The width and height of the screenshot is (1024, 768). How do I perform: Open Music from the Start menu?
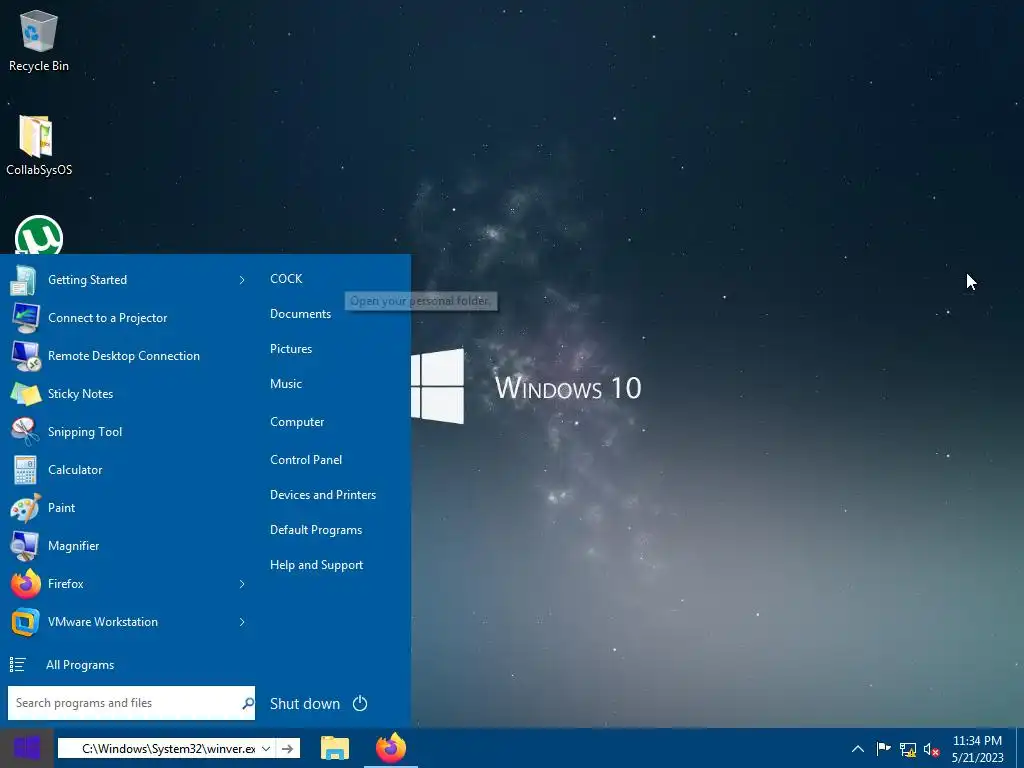286,384
